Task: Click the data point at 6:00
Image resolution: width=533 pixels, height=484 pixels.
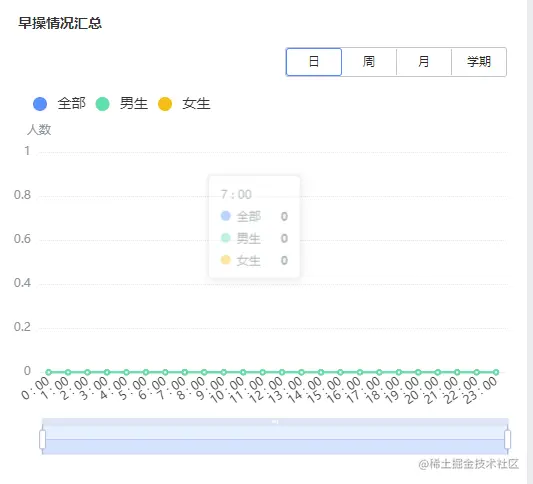Action: pyautogui.click(x=165, y=372)
